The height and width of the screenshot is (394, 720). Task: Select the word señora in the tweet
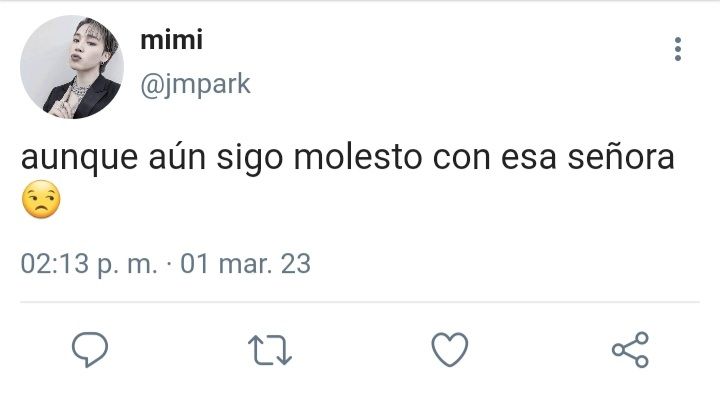[x=621, y=158]
